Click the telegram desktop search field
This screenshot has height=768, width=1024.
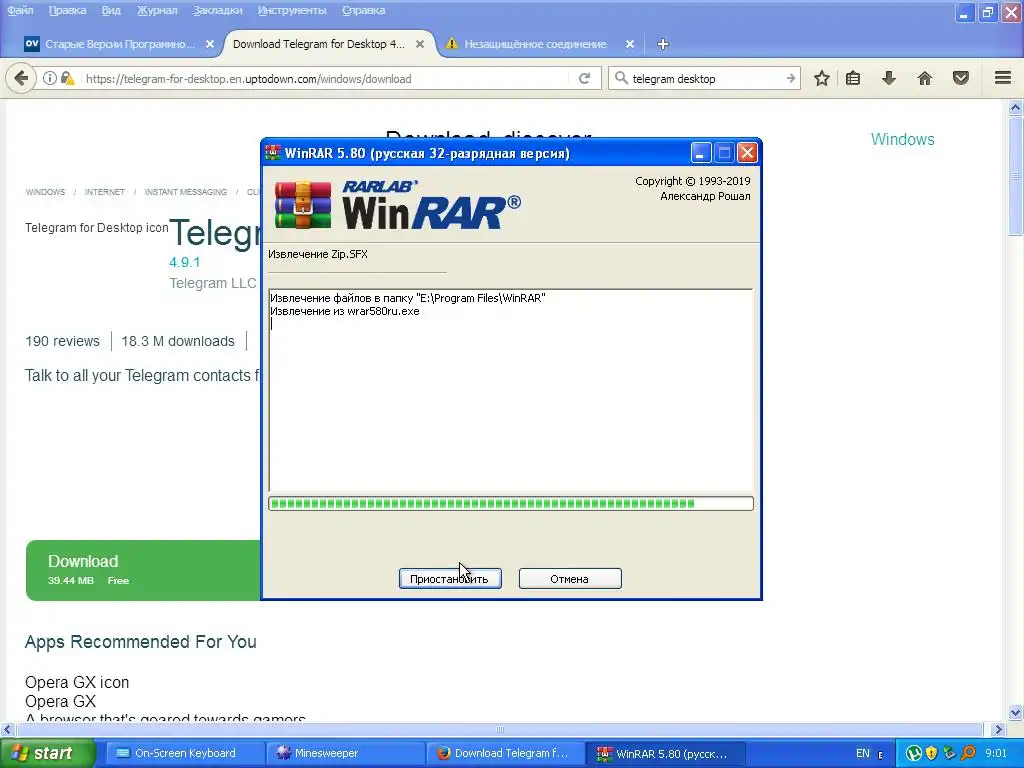pos(705,78)
